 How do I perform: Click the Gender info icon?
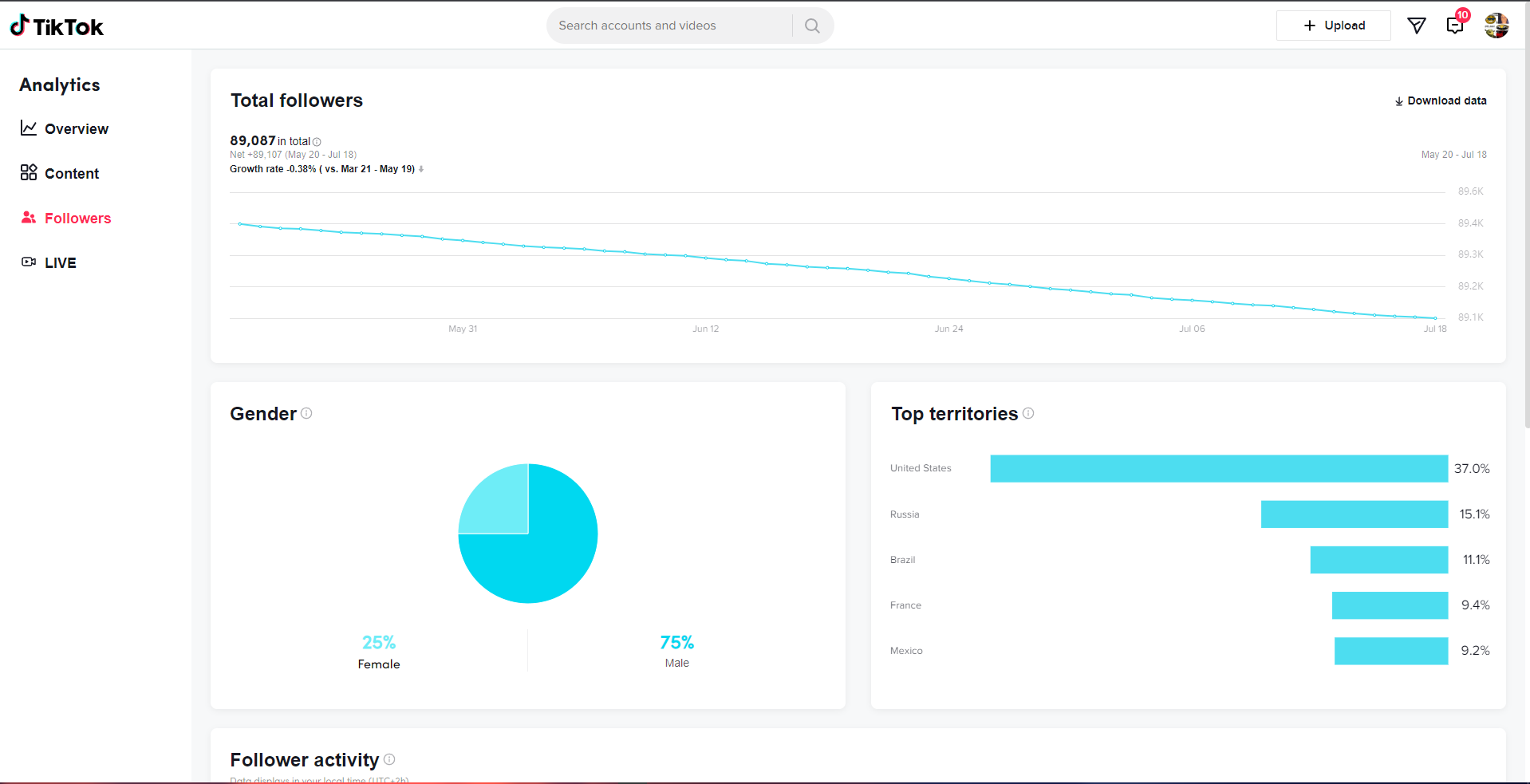[306, 413]
